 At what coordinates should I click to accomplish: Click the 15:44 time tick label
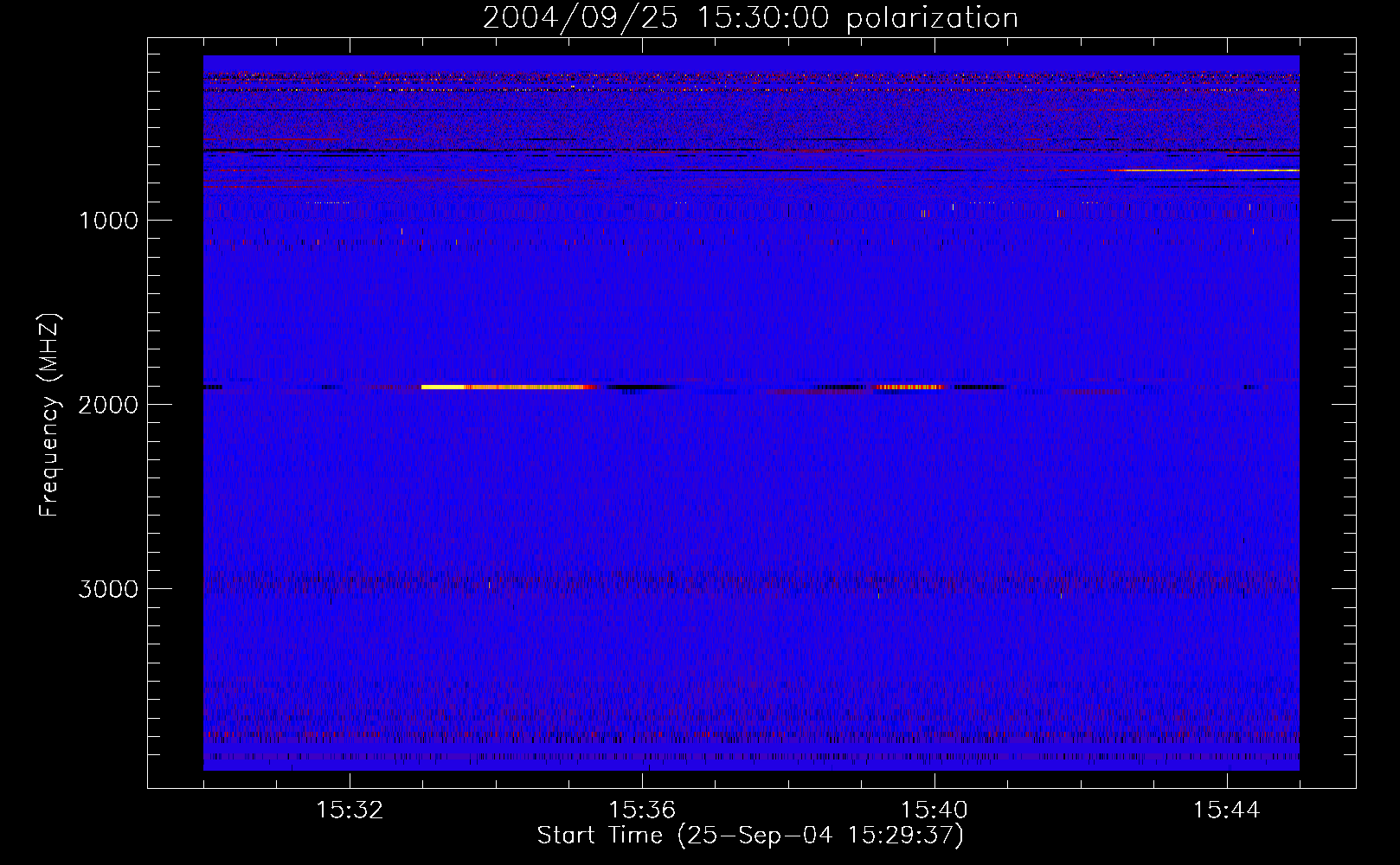[1227, 811]
